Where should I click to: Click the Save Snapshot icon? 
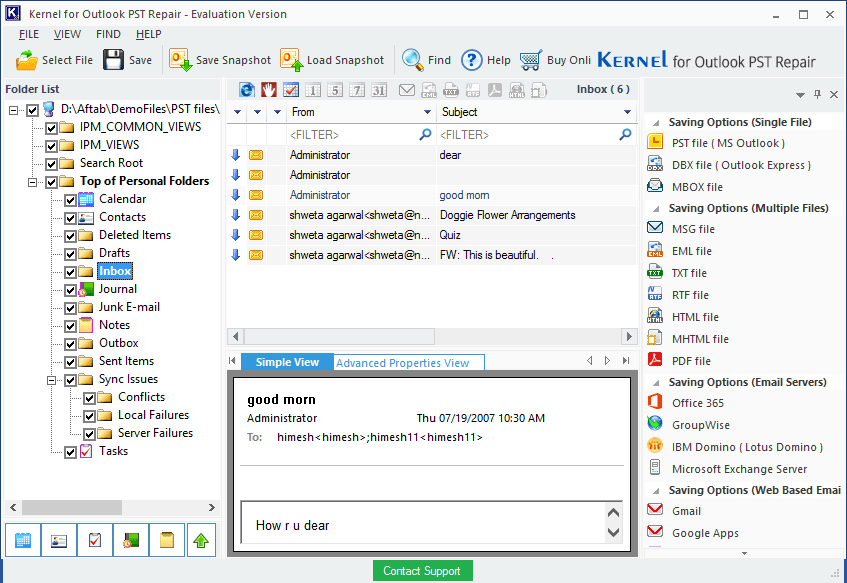coord(180,60)
